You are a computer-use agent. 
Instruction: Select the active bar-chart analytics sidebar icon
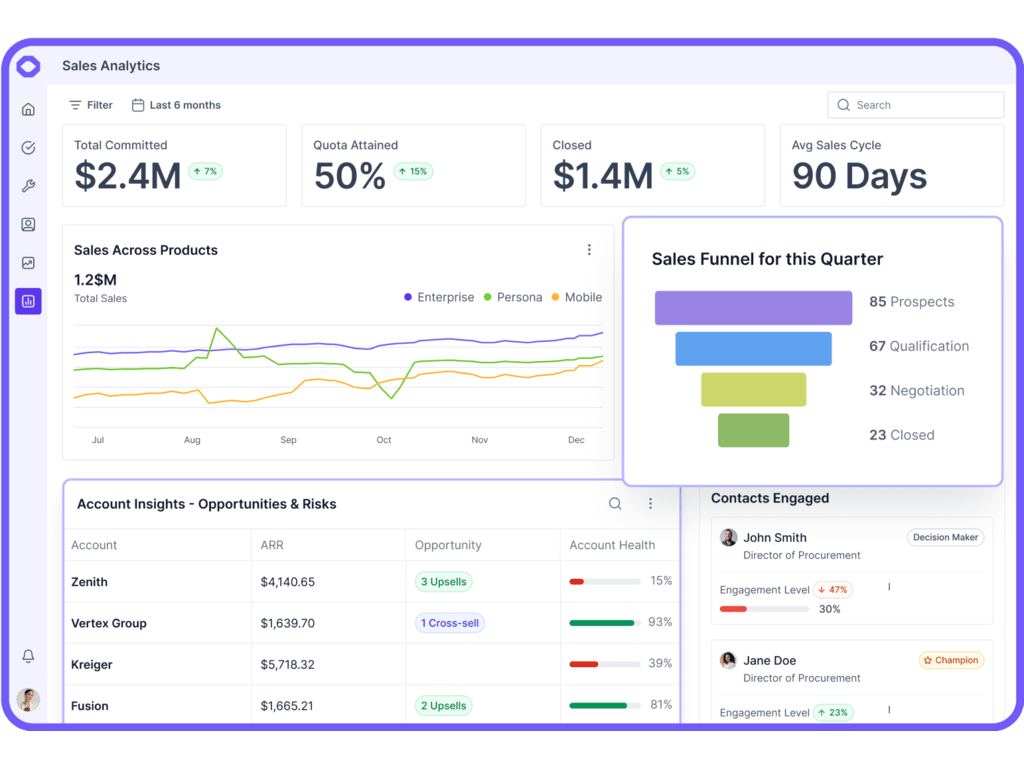point(28,300)
